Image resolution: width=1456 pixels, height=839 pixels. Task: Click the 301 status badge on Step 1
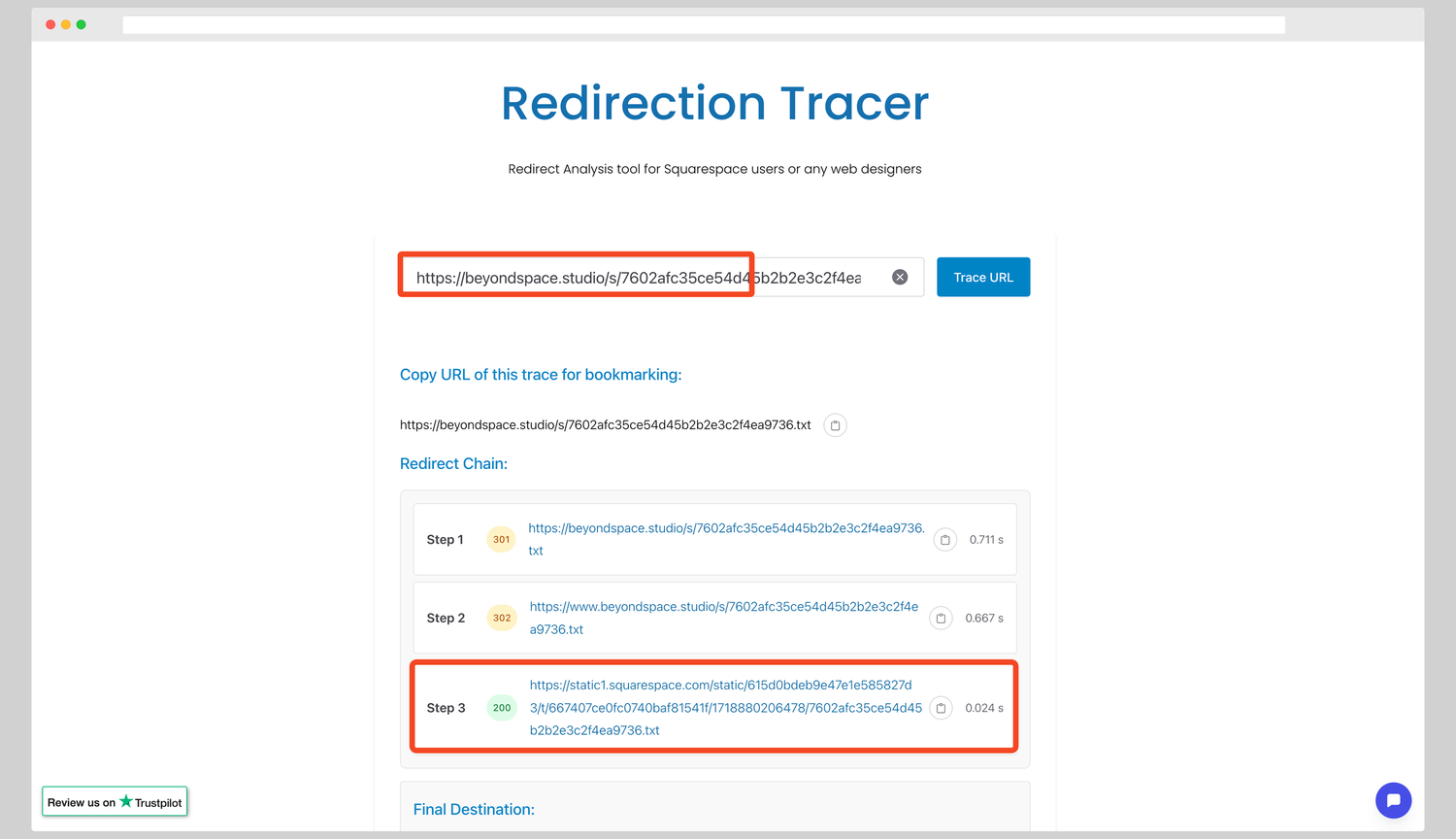click(x=501, y=539)
